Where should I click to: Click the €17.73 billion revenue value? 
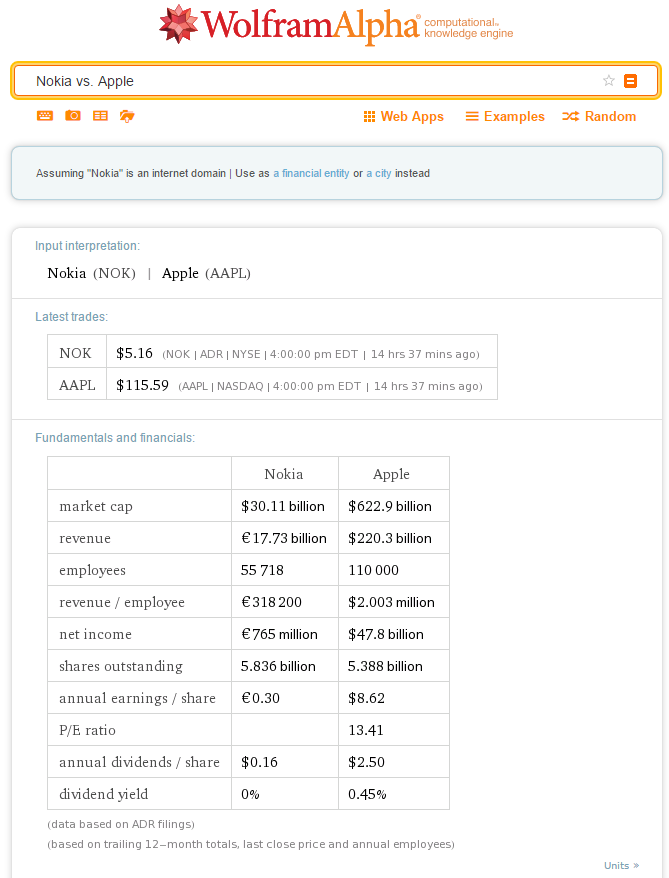click(x=284, y=538)
